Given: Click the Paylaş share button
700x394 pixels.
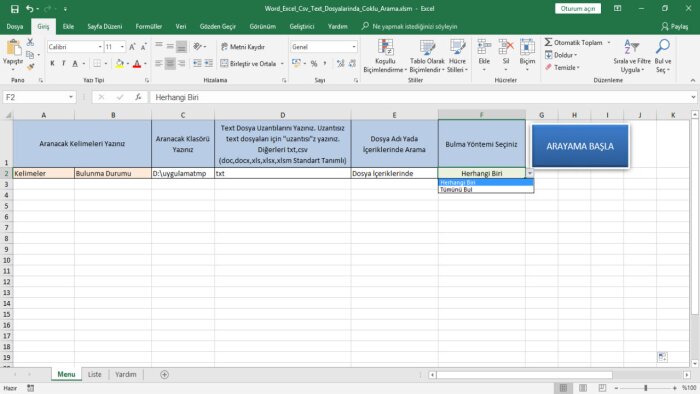Looking at the screenshot, I should 675,26.
